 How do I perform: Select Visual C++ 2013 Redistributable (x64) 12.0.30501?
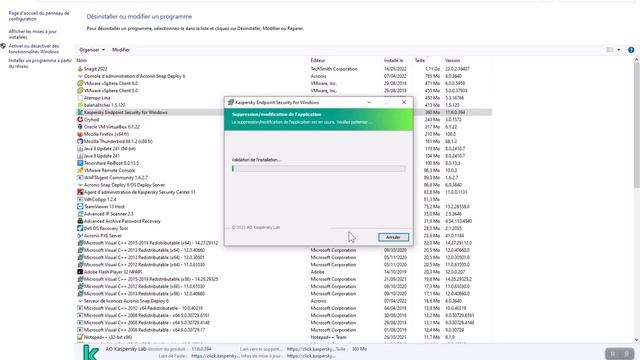pos(284,258)
